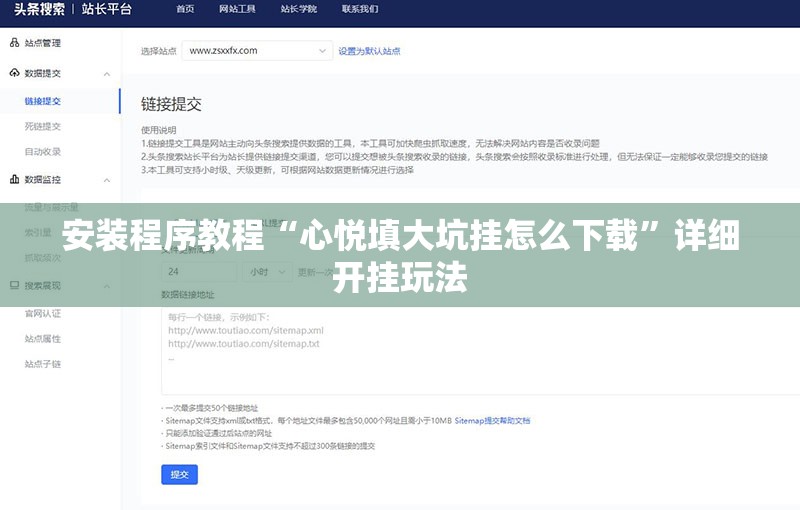Collapse the 数据监控 section chevron
Image resolution: width=800 pixels, height=510 pixels.
107,180
